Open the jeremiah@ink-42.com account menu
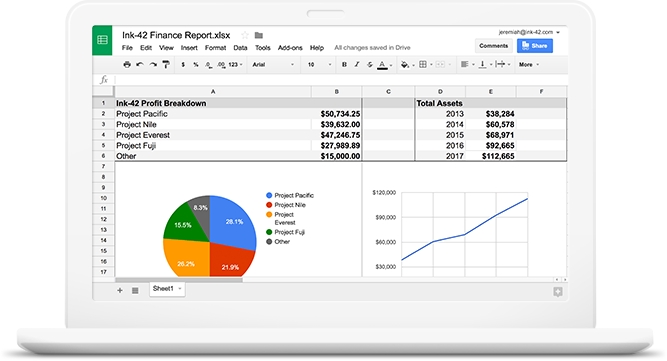The width and height of the screenshot is (667, 361). pos(529,32)
